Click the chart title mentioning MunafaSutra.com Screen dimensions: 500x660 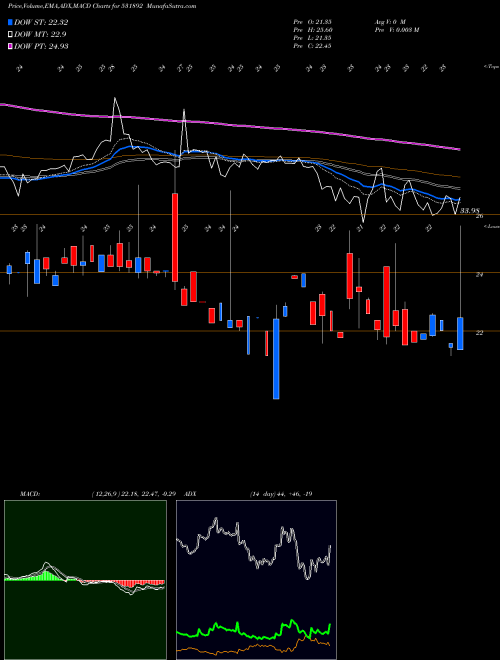coord(102,6)
